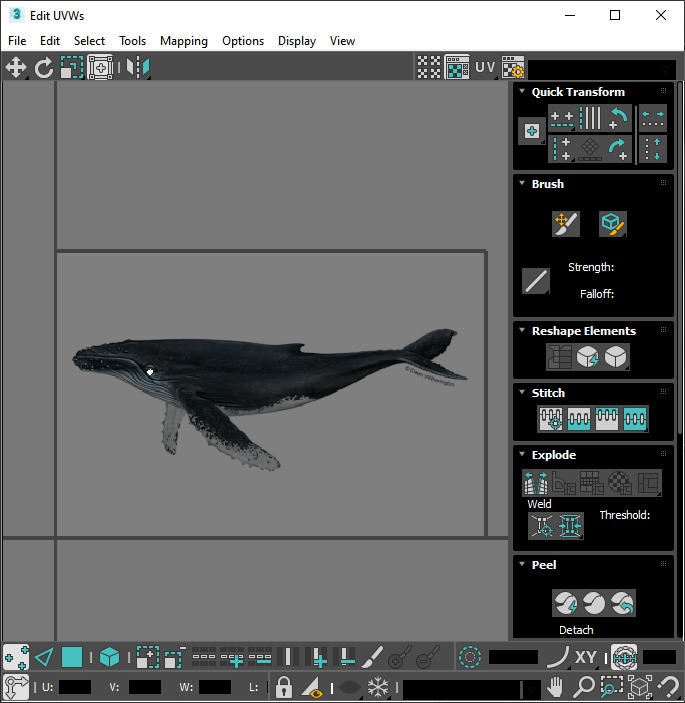685x703 pixels.
Task: Click the Stitch to Target icon
Action: coord(551,419)
